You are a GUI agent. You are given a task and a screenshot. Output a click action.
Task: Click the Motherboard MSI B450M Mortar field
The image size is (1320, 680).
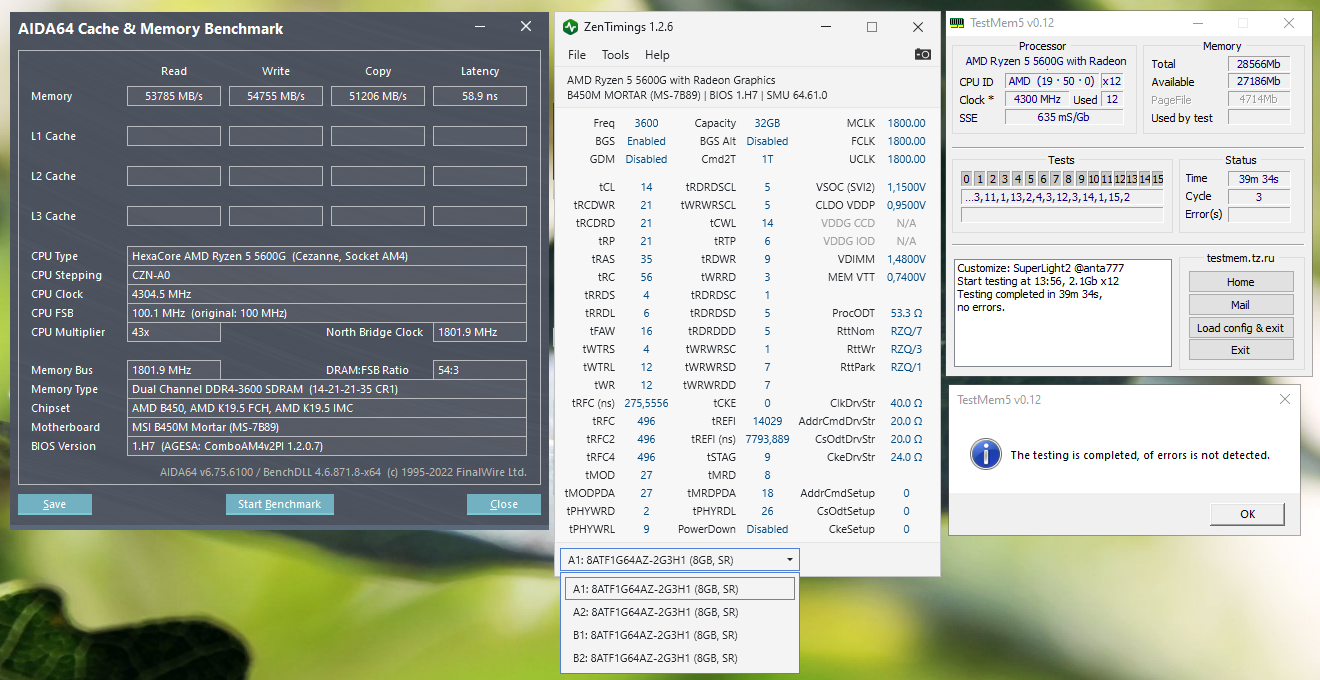pos(327,427)
